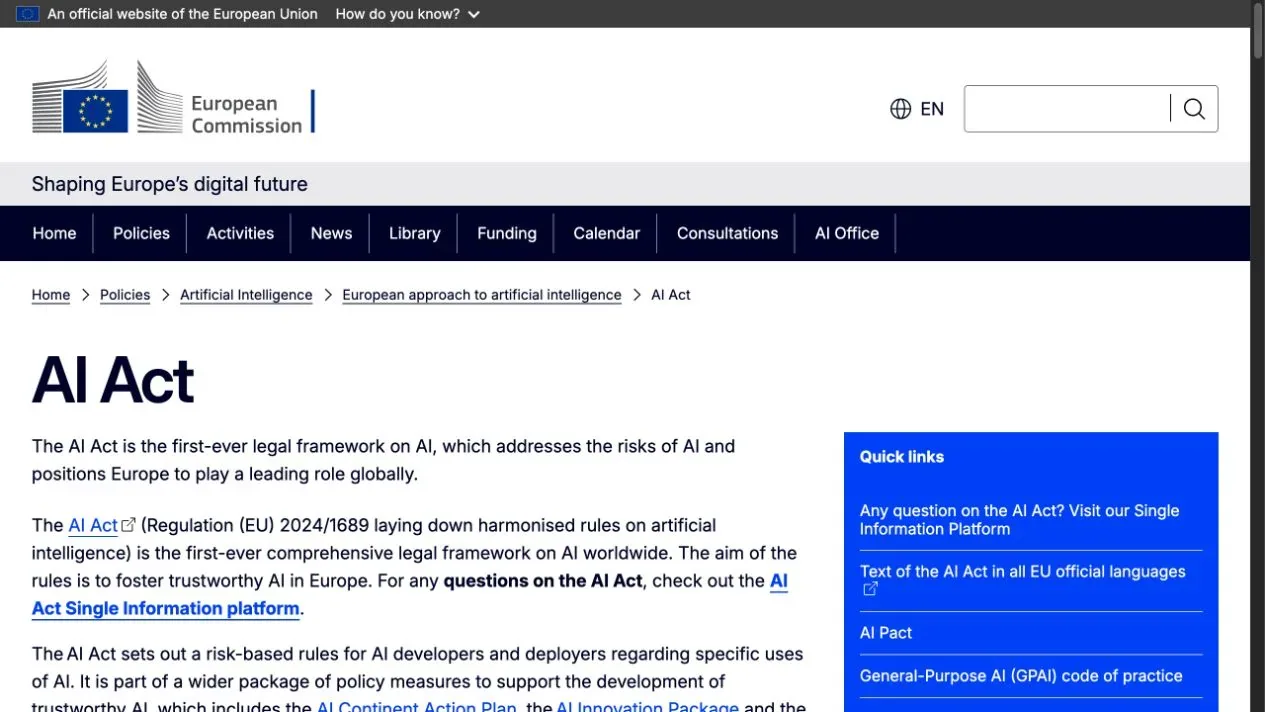Open the News menu item
Screen dimensions: 1265x712
click(331, 233)
